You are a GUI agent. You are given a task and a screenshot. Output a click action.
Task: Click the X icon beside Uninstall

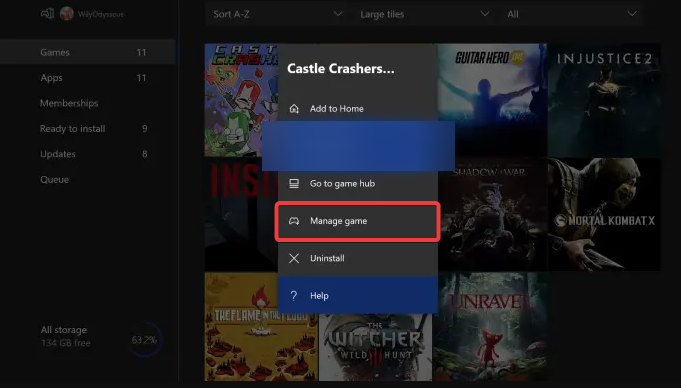[x=294, y=259]
